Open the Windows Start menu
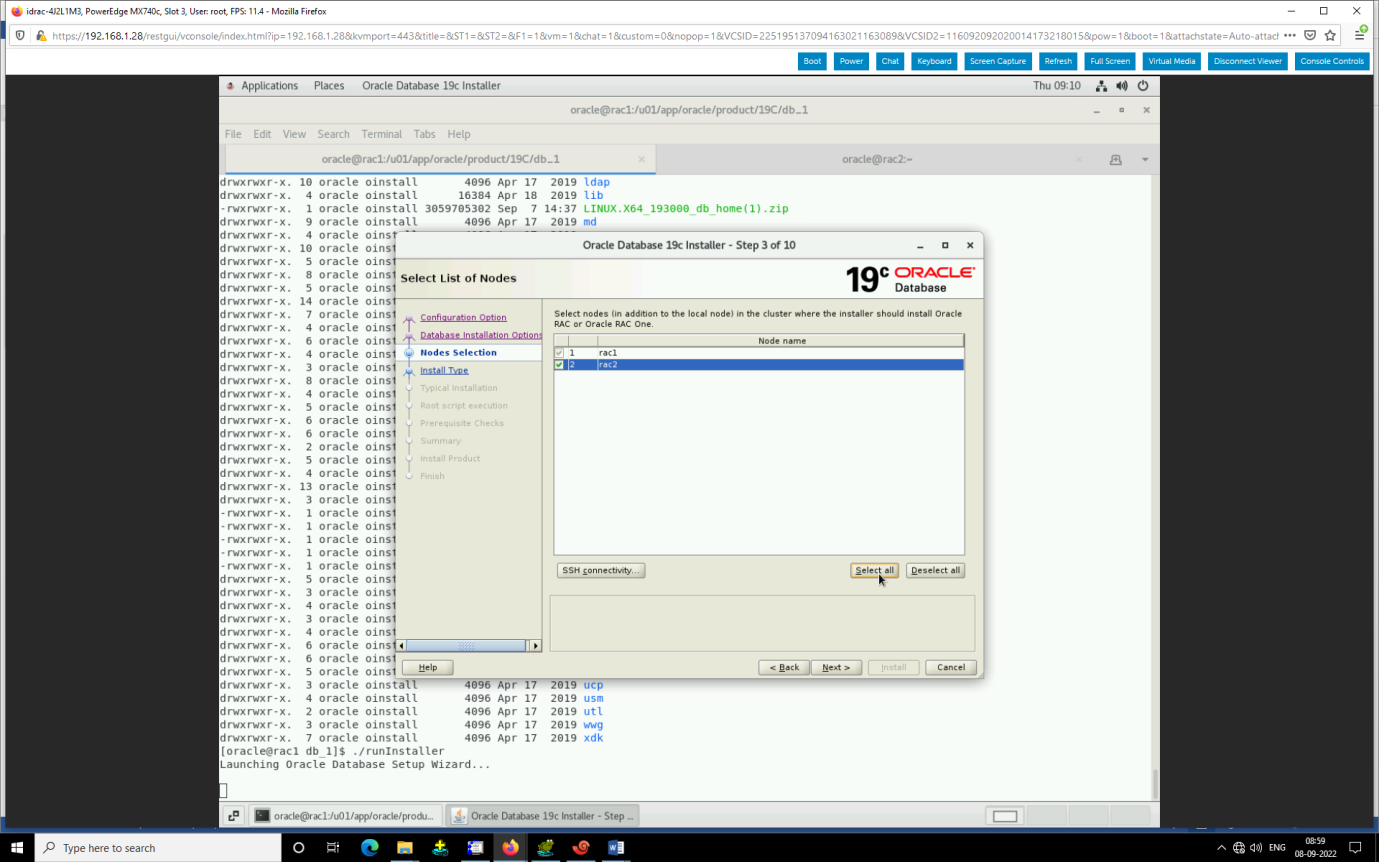Screen dimensions: 1379x862 pyautogui.click(x=17, y=847)
